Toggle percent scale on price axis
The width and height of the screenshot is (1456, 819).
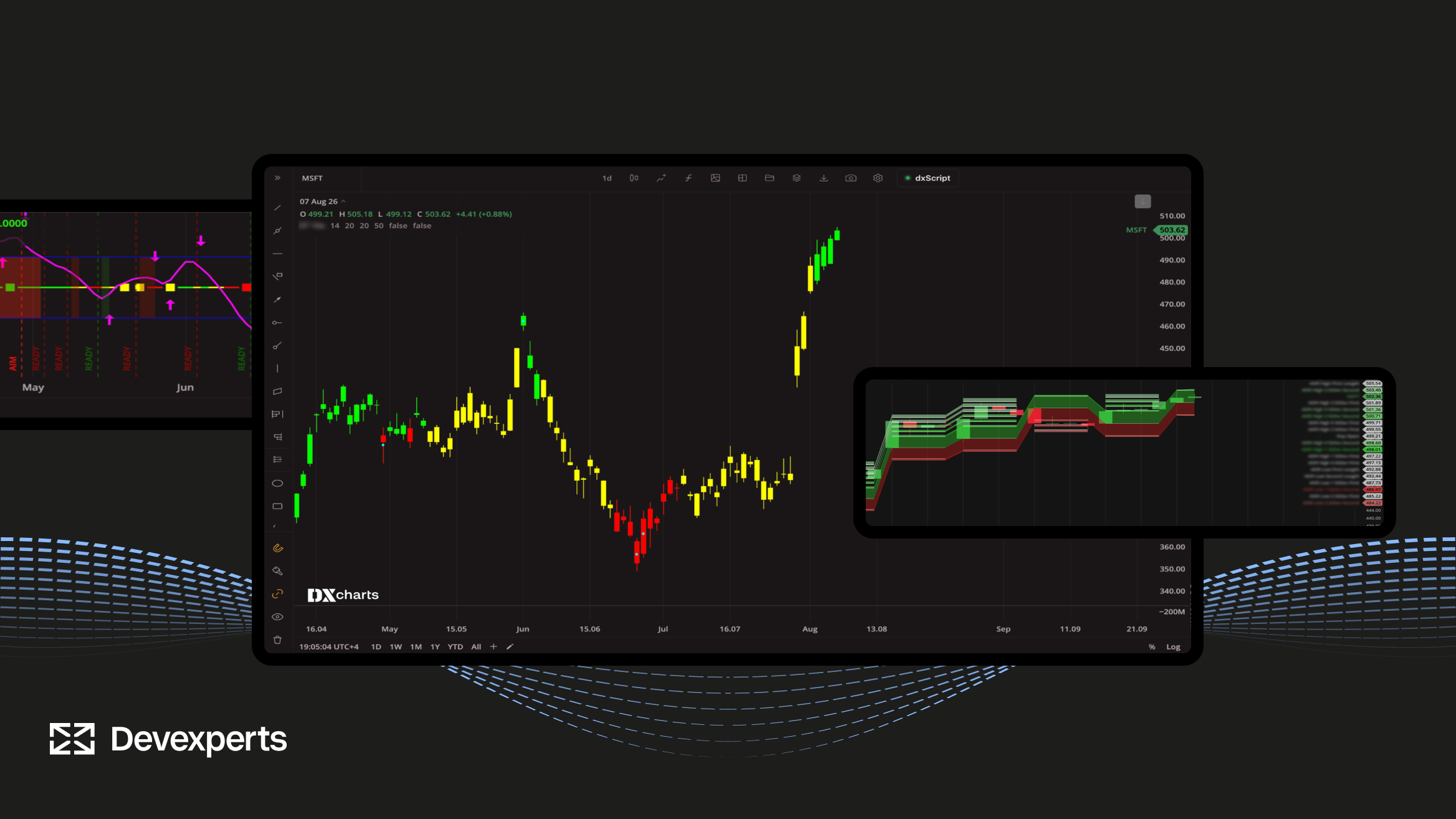click(1152, 647)
